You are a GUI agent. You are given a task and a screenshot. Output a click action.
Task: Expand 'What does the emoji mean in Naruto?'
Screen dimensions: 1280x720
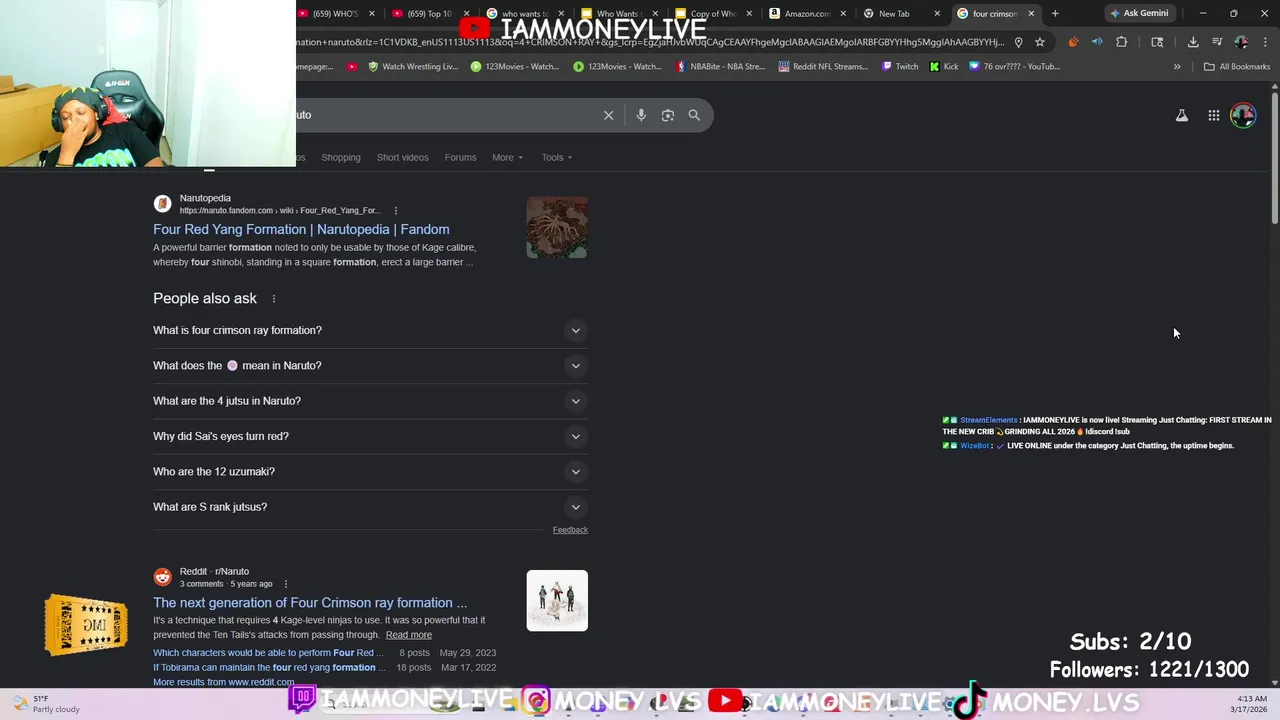point(370,366)
